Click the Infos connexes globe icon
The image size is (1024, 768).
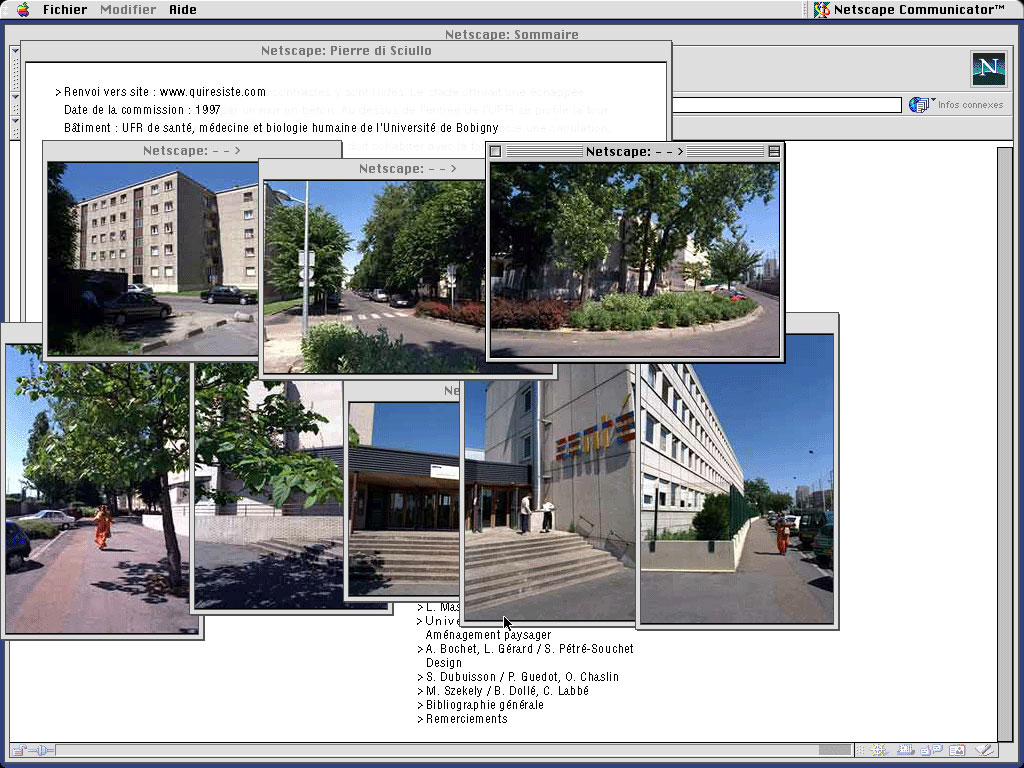tap(916, 104)
